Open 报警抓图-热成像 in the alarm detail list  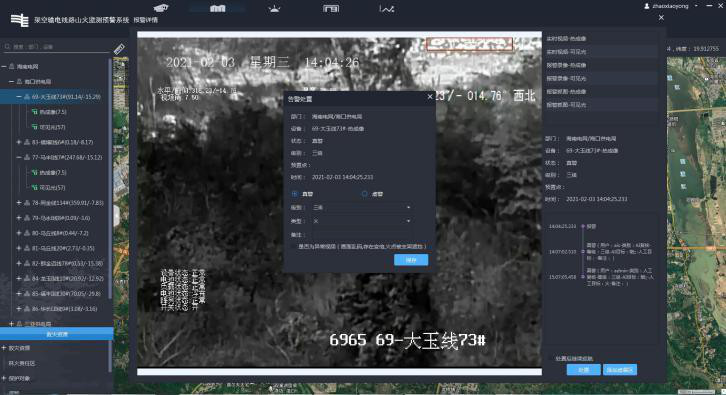click(601, 92)
